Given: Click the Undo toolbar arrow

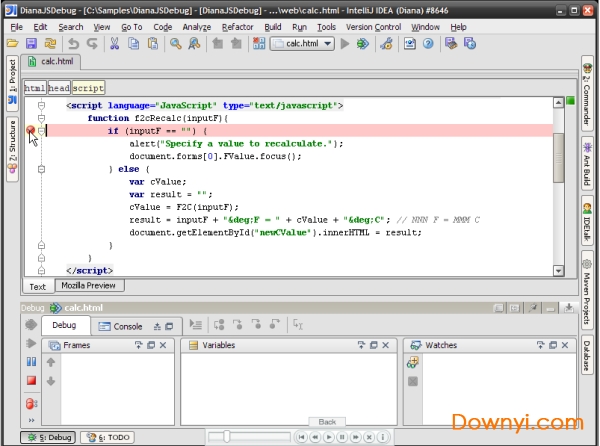Looking at the screenshot, I should [x=73, y=44].
